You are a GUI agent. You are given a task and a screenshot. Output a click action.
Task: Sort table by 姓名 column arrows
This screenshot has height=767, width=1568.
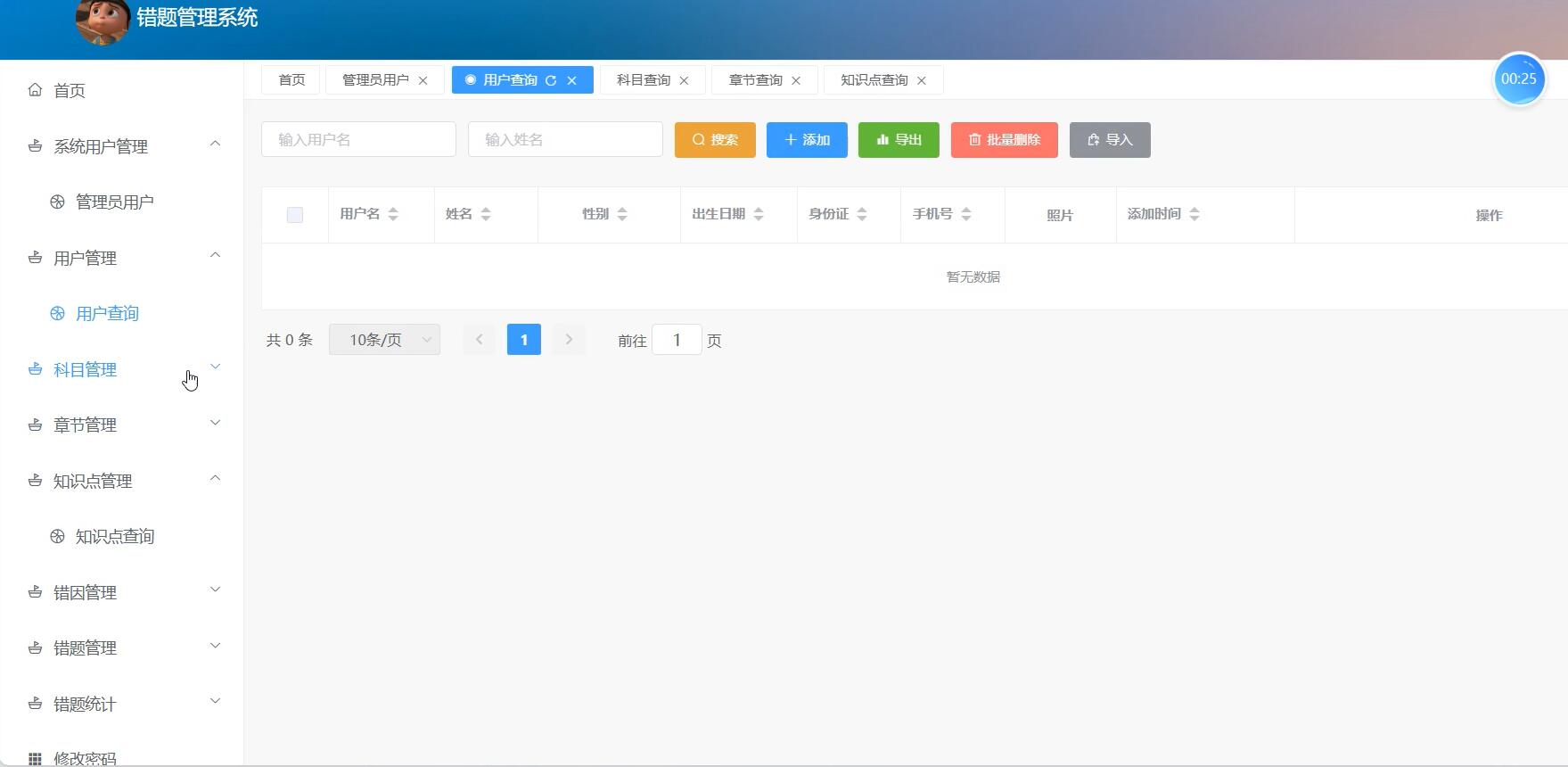[x=486, y=214]
